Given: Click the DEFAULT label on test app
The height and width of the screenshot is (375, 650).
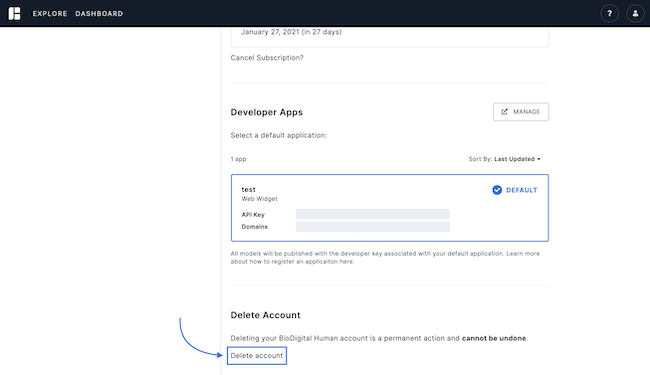Looking at the screenshot, I should point(521,190).
